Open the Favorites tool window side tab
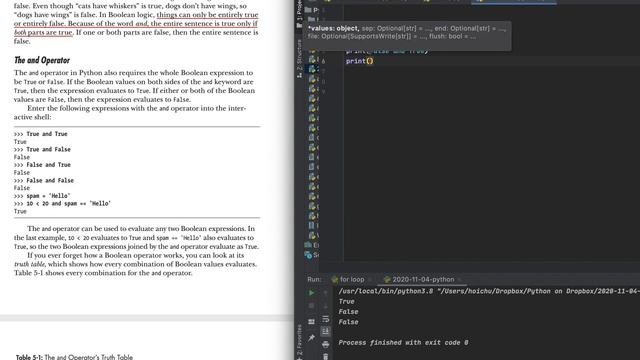This screenshot has height=360, width=640. [x=299, y=342]
